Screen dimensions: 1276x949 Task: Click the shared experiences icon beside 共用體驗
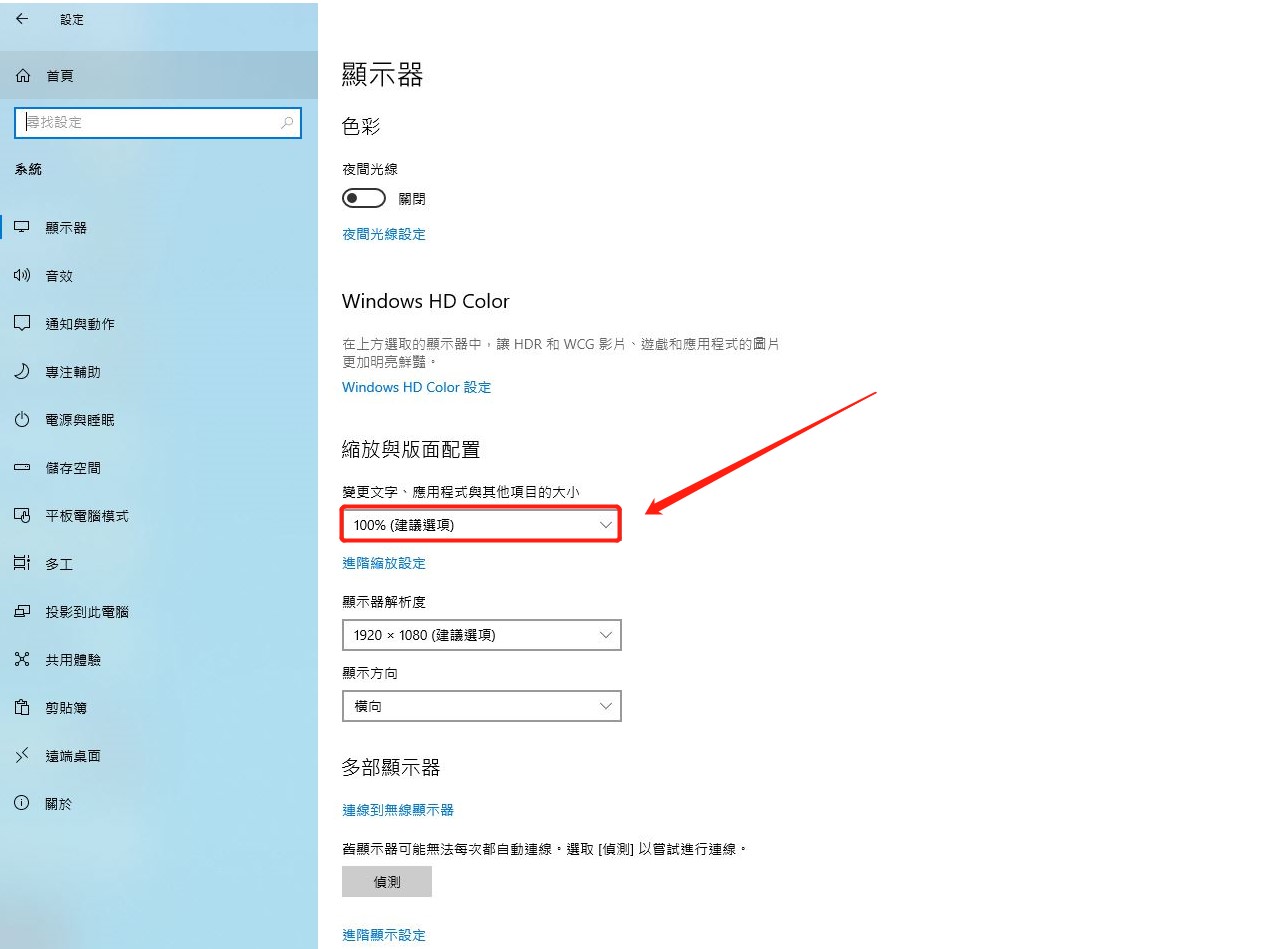[x=22, y=660]
